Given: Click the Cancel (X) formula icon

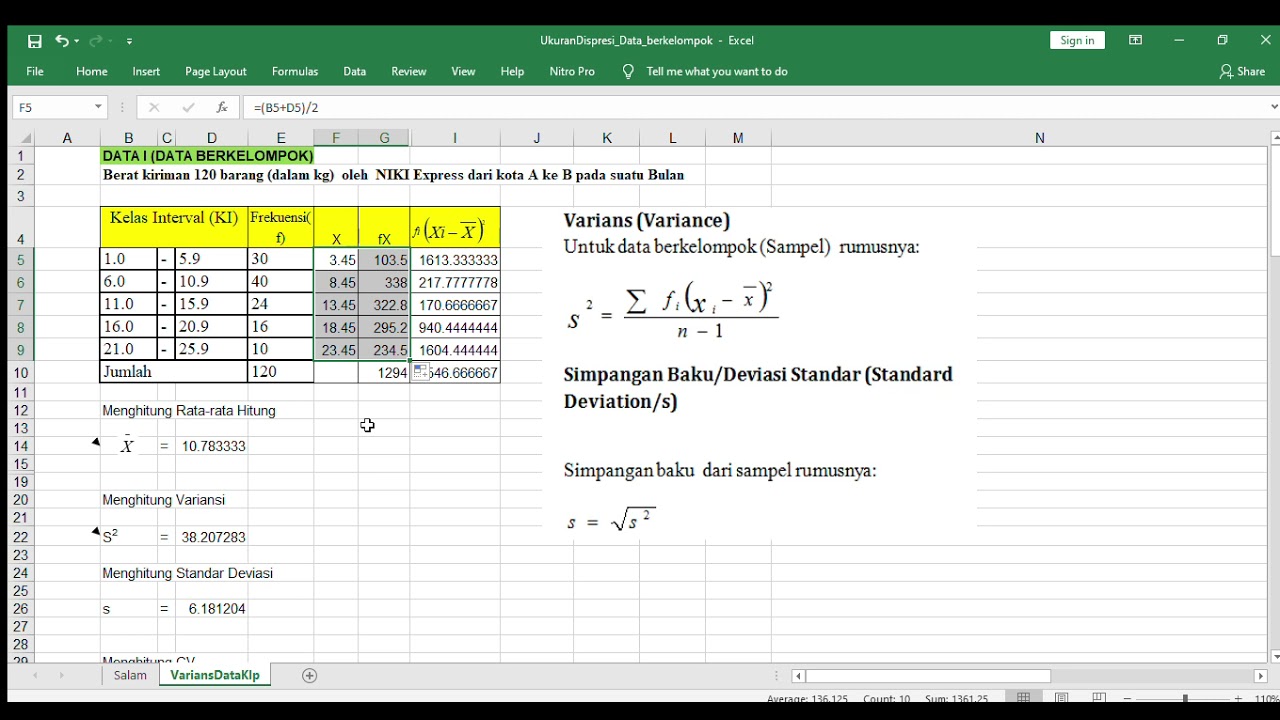Looking at the screenshot, I should 154,107.
